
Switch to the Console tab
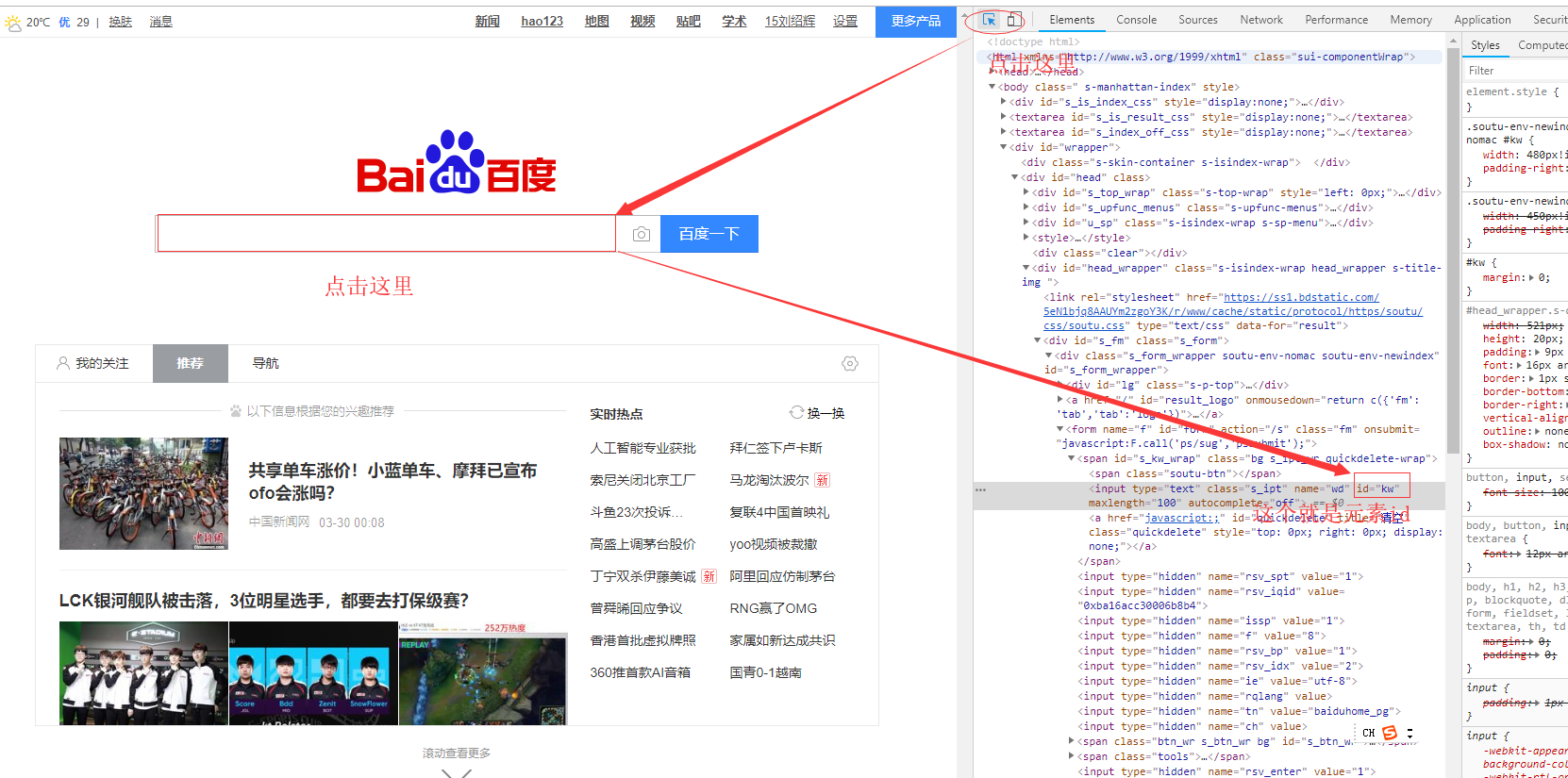(1136, 20)
